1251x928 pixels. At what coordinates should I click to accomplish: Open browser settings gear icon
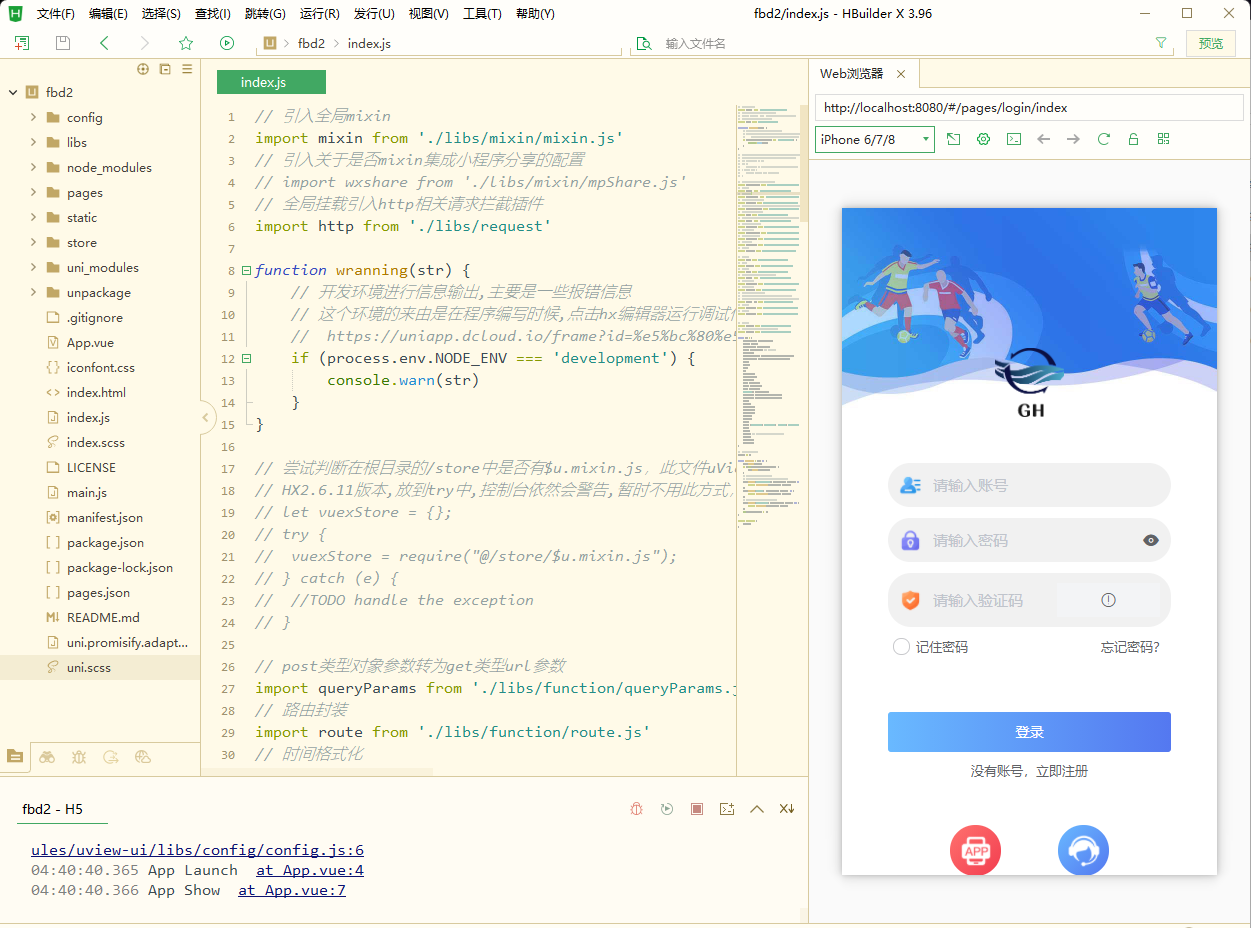point(983,139)
